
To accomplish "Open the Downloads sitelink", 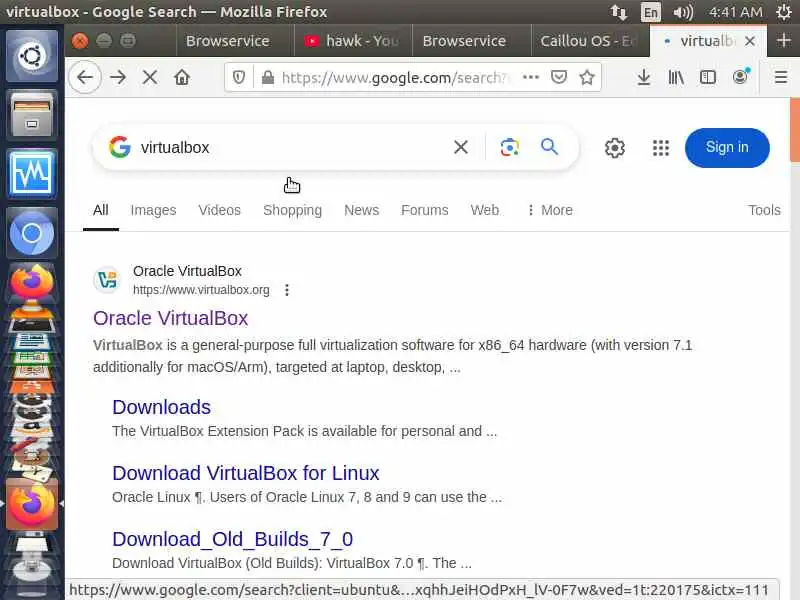I will (161, 407).
